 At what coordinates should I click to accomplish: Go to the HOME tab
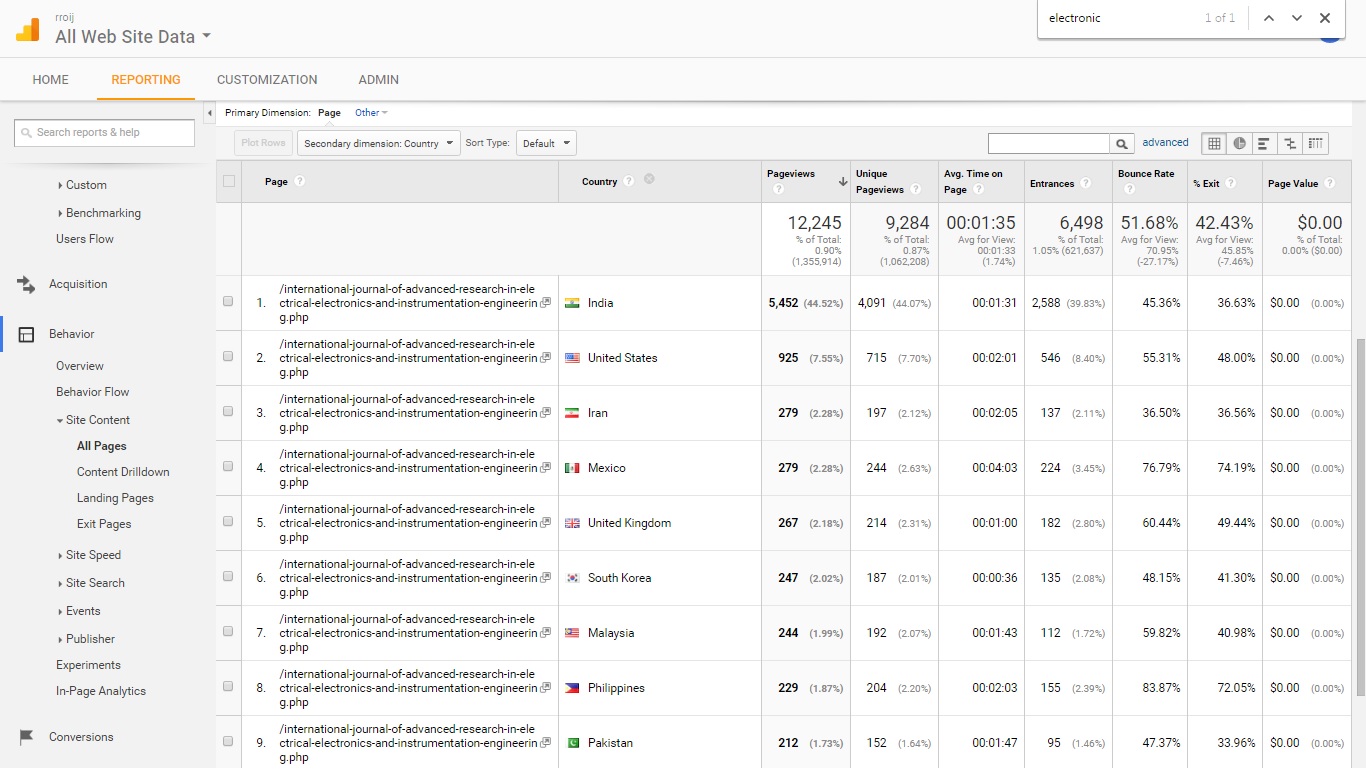click(x=51, y=80)
